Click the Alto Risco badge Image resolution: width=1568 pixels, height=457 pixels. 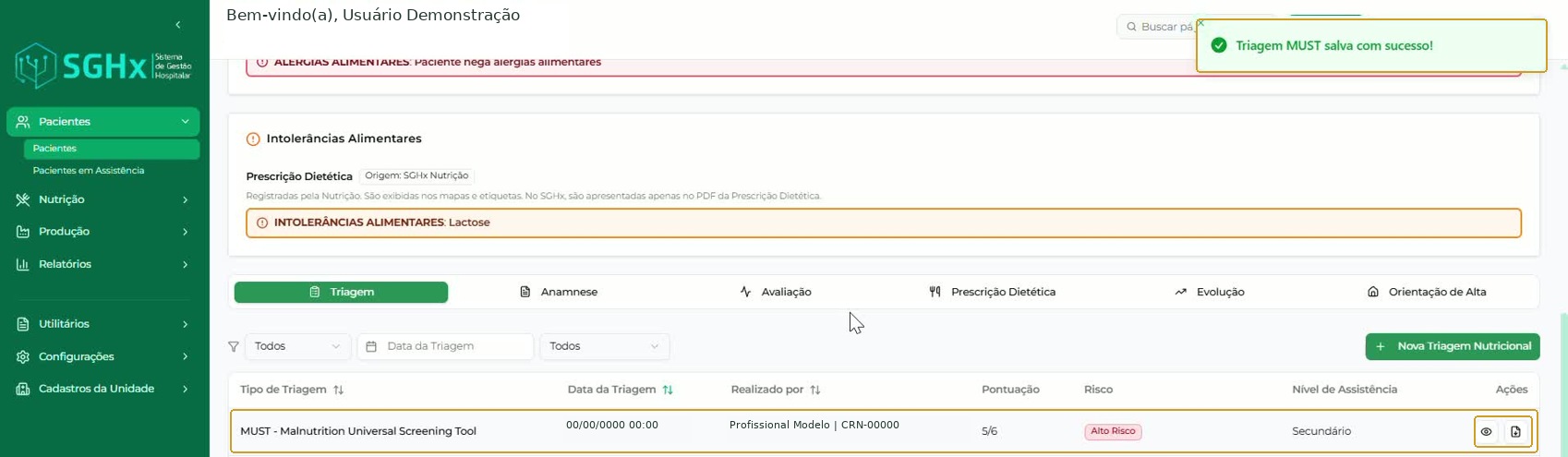pyautogui.click(x=1113, y=431)
